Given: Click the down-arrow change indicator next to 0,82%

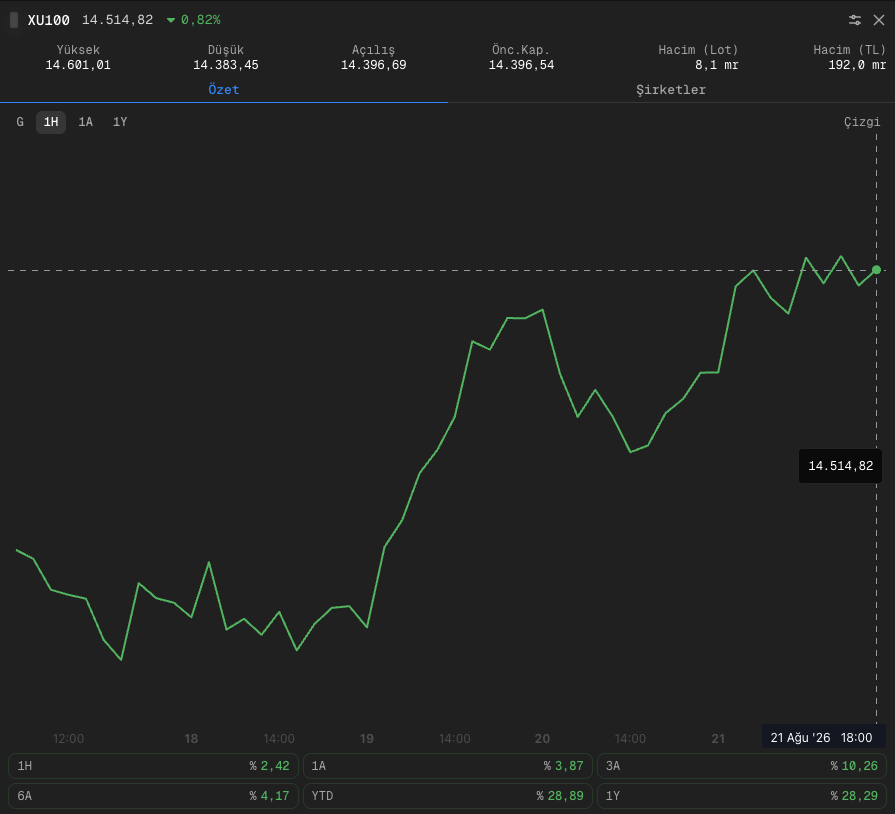Looking at the screenshot, I should coord(171,20).
